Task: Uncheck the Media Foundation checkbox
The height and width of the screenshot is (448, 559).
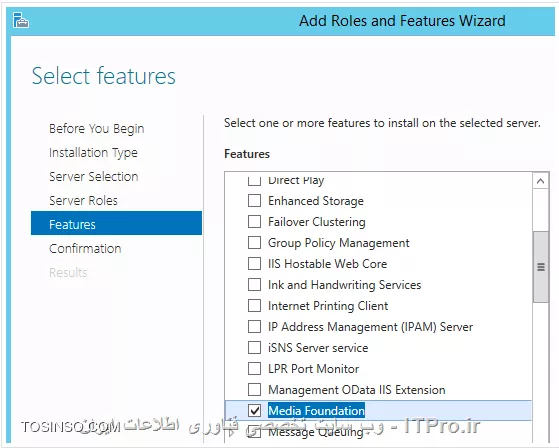Action: [x=254, y=410]
